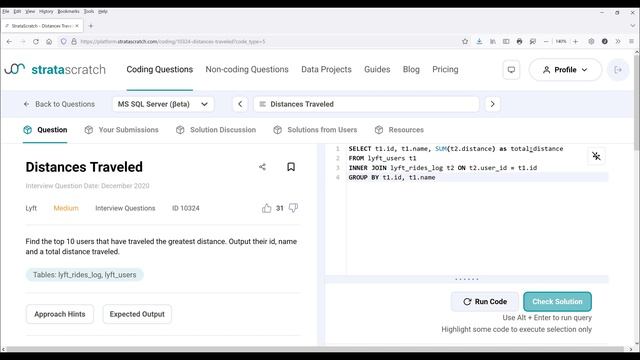Open the MS SQL Server (βeta) dropdown
This screenshot has height=360, width=640.
(163, 104)
